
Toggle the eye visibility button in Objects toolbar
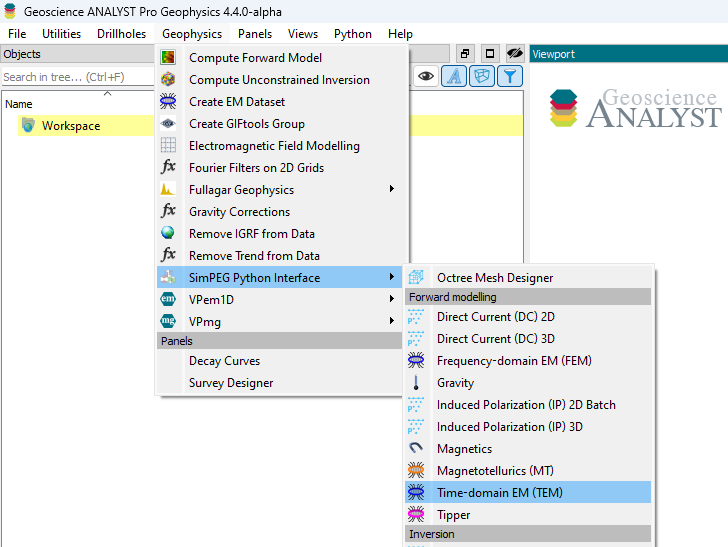[427, 76]
